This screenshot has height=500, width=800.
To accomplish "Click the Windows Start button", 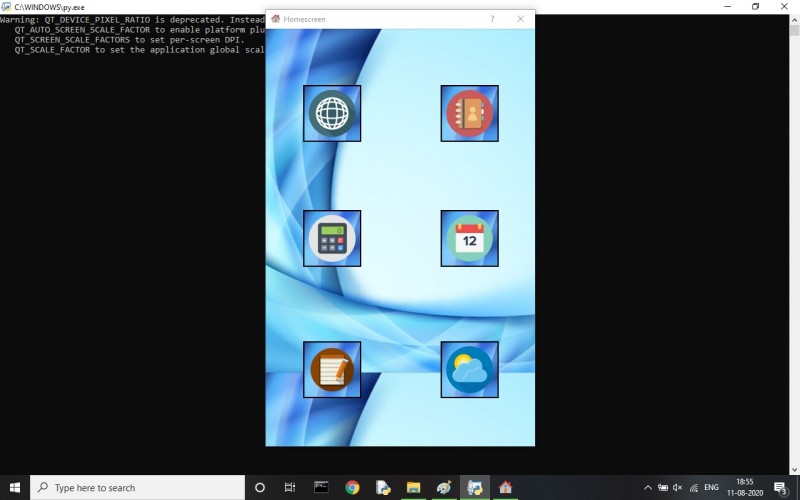I will (x=15, y=488).
